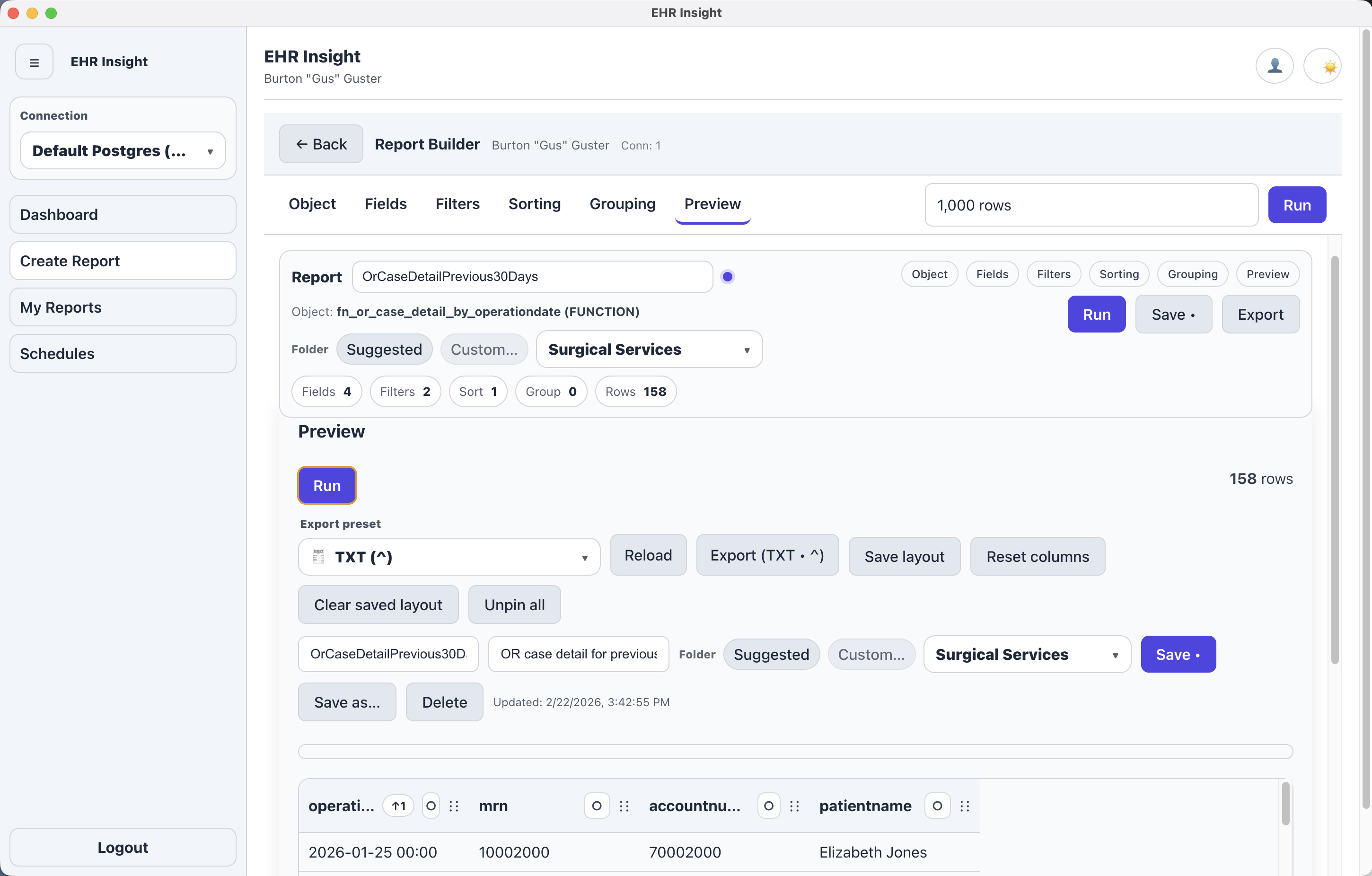Open the sidebar hamburger menu
Screen dimensions: 1372x876
coord(34,61)
